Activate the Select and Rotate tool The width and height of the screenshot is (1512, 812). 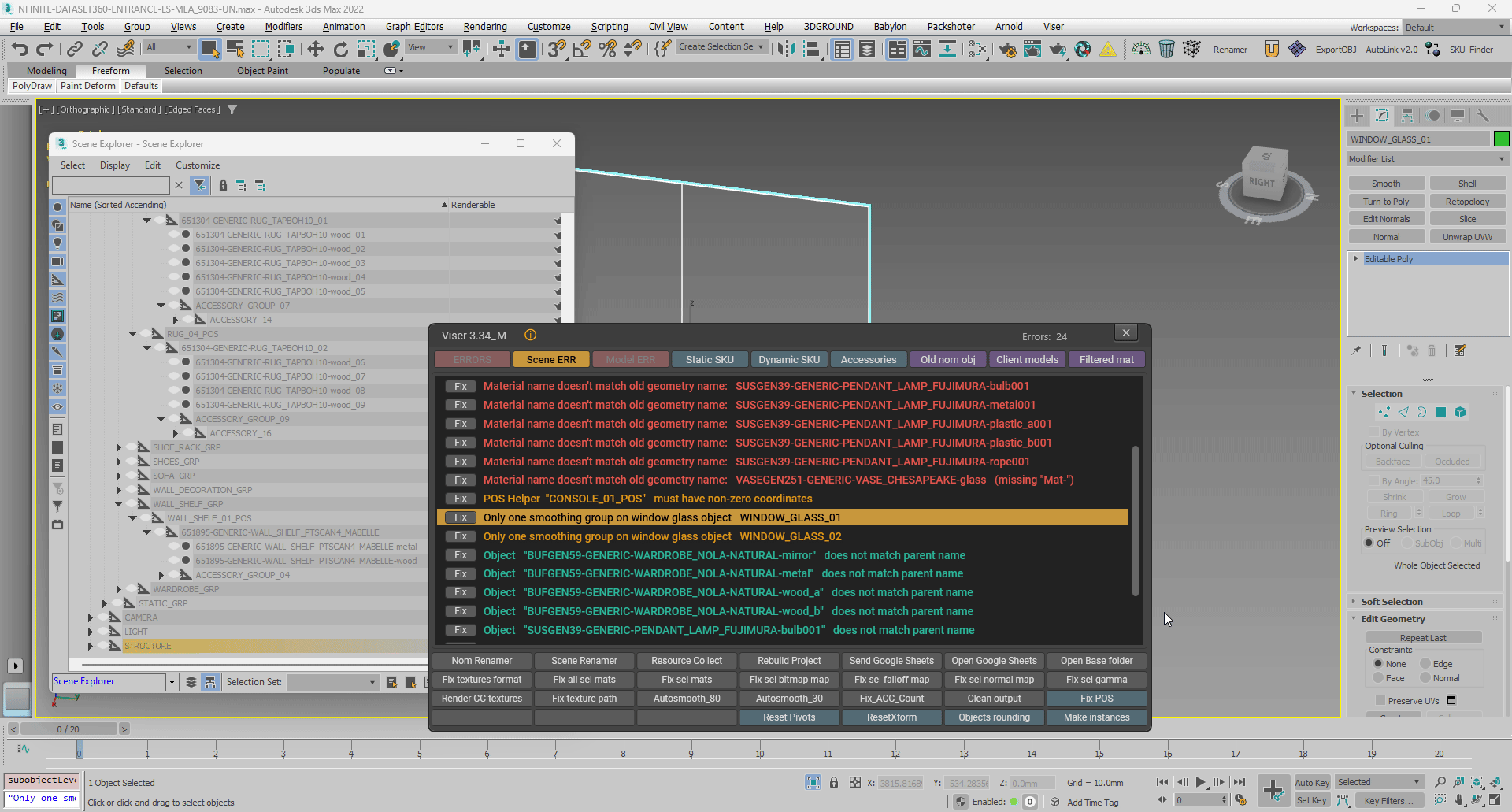[340, 50]
